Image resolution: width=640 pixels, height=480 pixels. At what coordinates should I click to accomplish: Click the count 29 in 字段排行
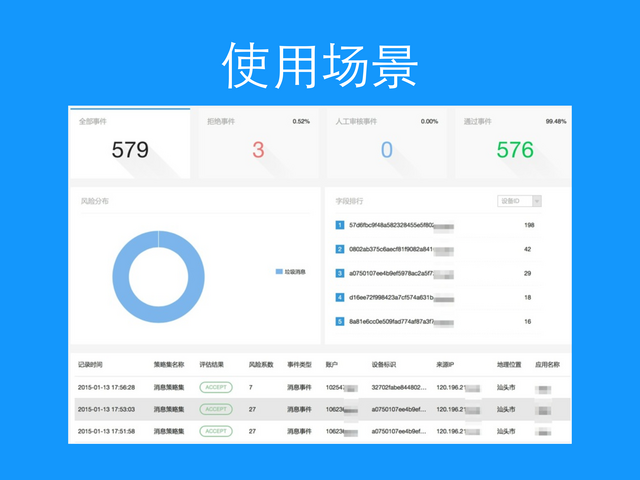(527, 273)
